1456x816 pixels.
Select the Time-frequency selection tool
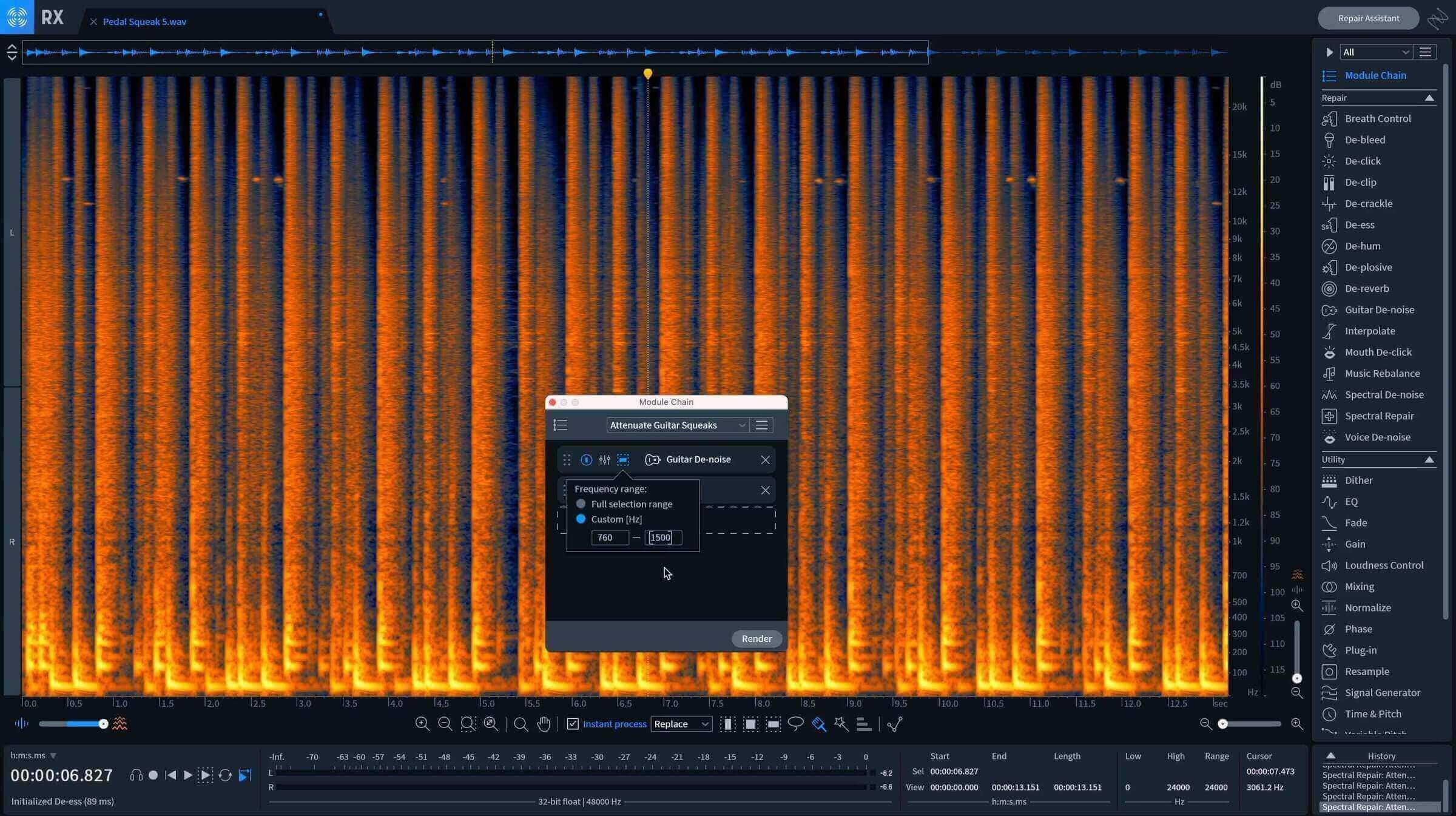750,723
